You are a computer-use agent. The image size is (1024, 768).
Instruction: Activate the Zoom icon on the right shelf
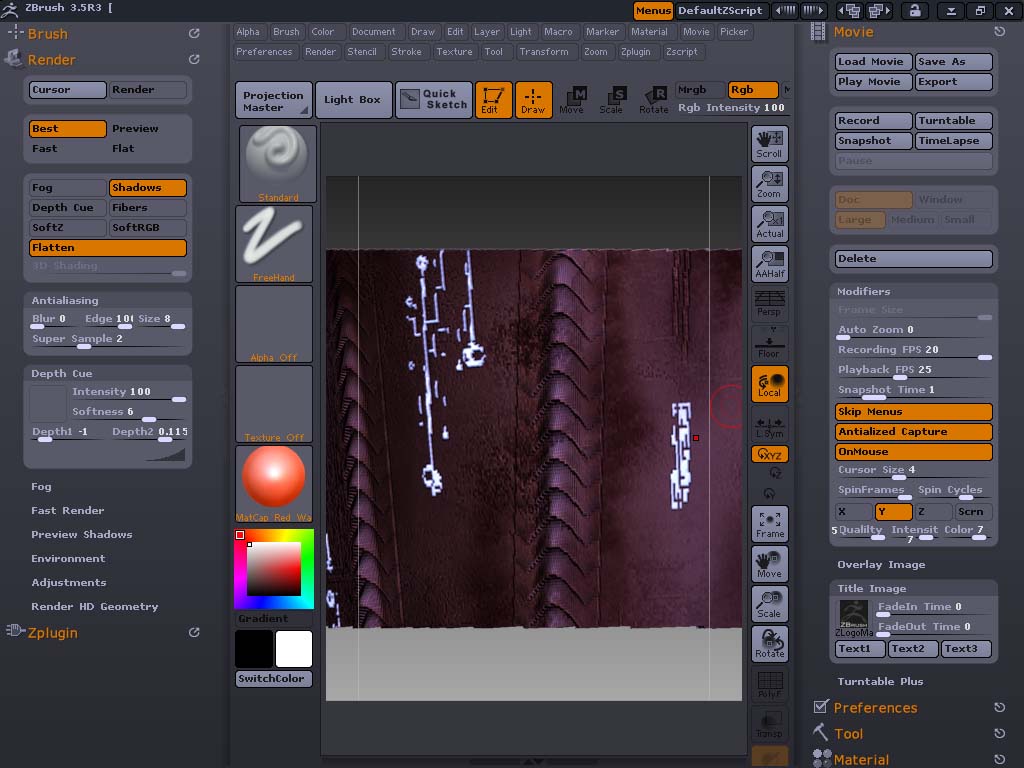click(x=769, y=183)
